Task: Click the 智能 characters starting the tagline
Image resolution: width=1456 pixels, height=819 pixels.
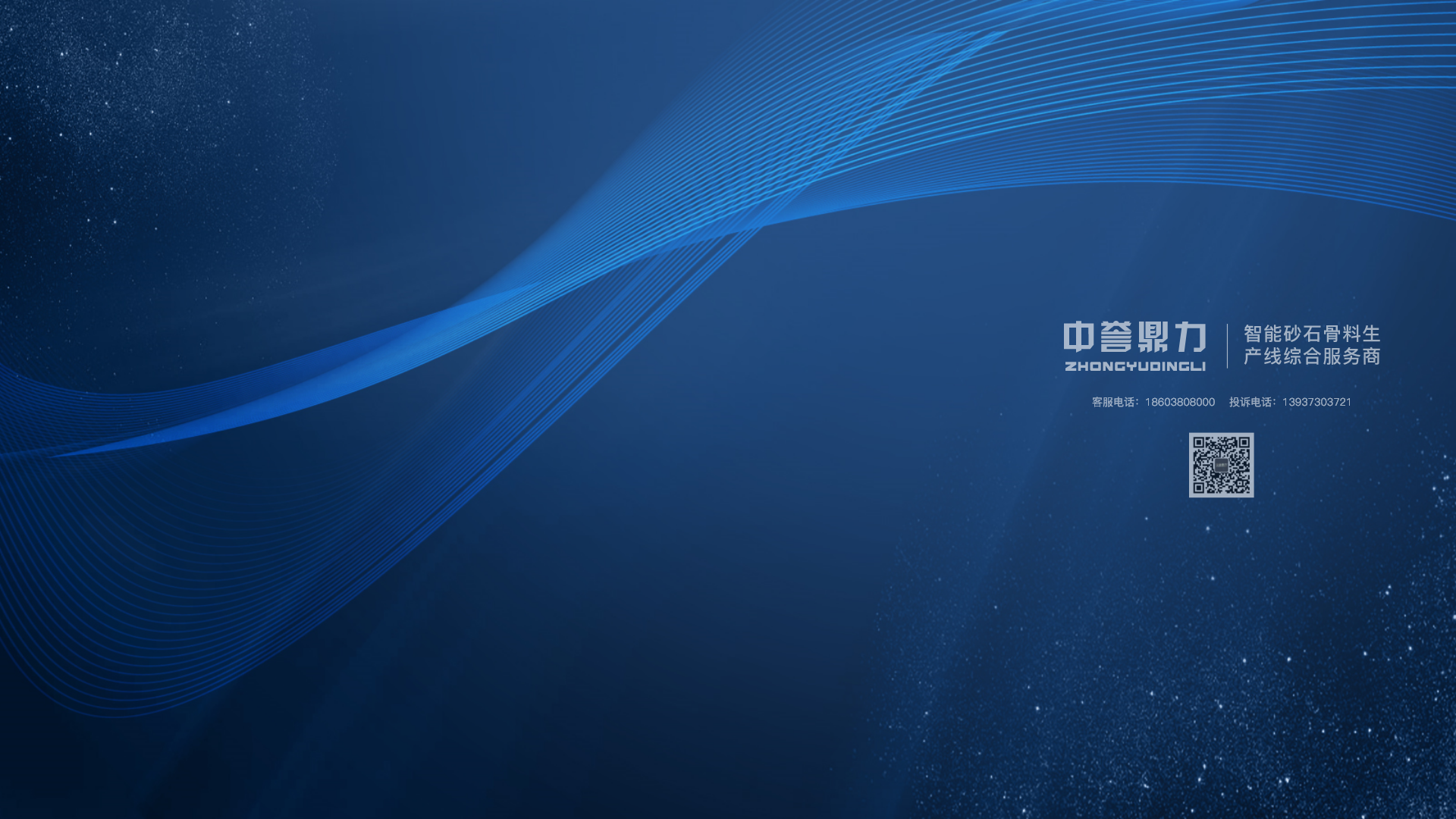Action: (1262, 334)
